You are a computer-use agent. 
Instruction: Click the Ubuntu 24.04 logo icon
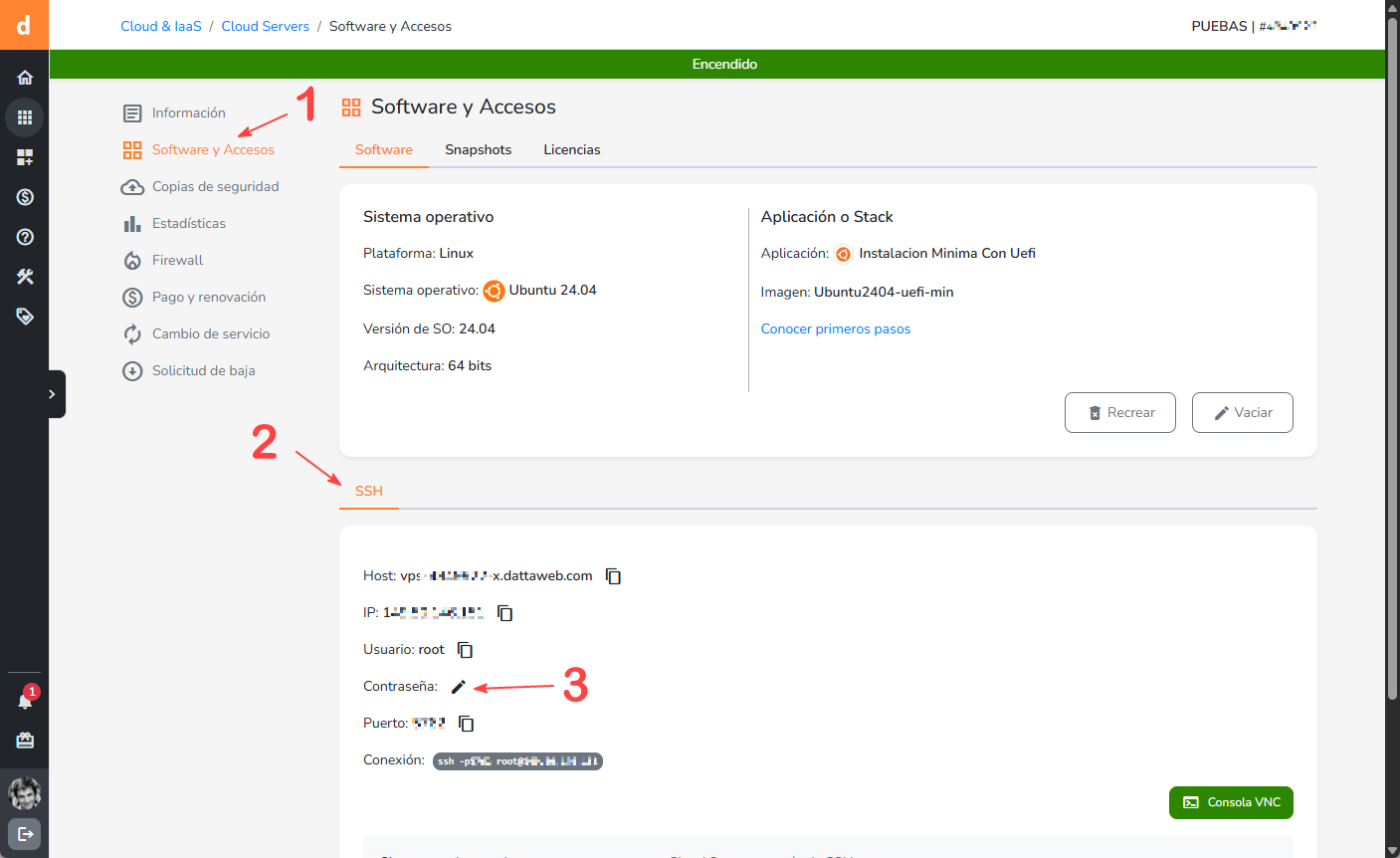click(494, 291)
